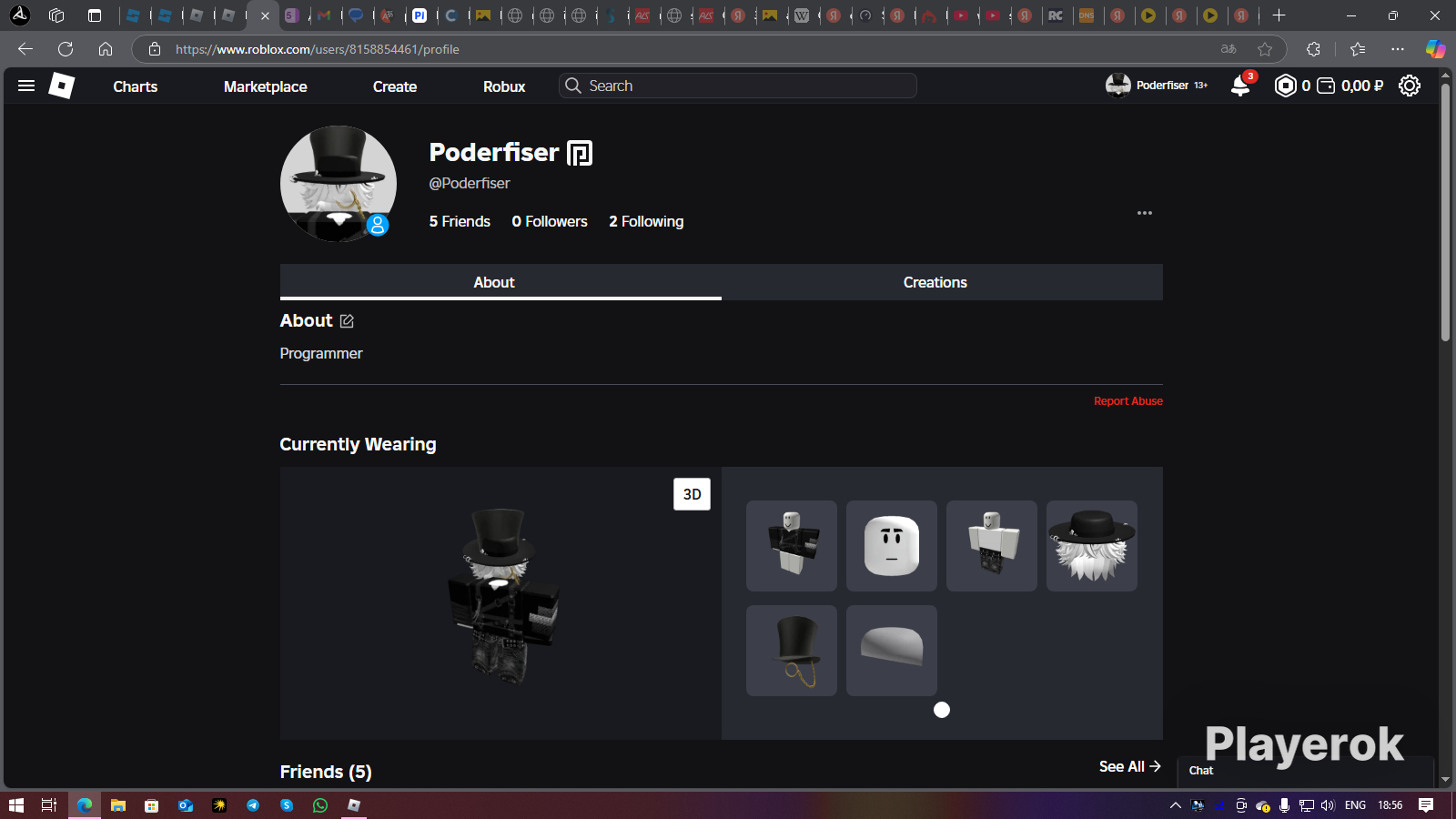Open Skype from the taskbar
Screen dimensions: 1456x819
pos(287,805)
